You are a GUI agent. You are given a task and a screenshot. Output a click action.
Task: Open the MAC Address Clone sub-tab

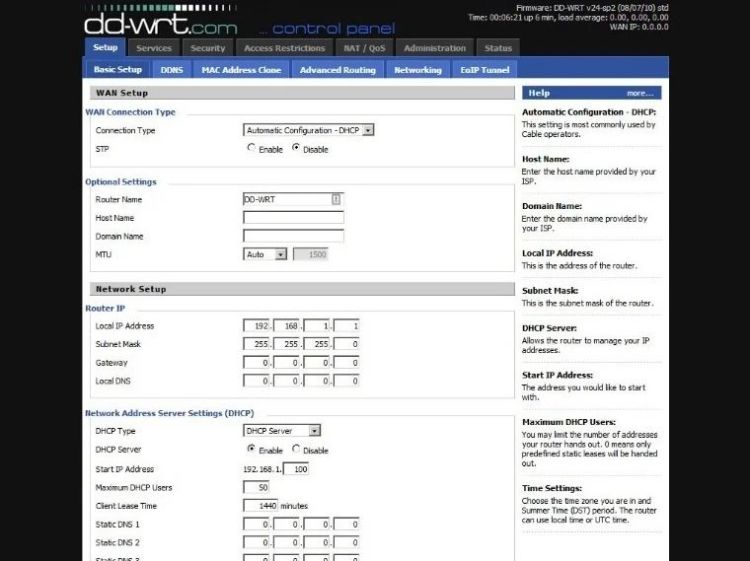pos(241,70)
